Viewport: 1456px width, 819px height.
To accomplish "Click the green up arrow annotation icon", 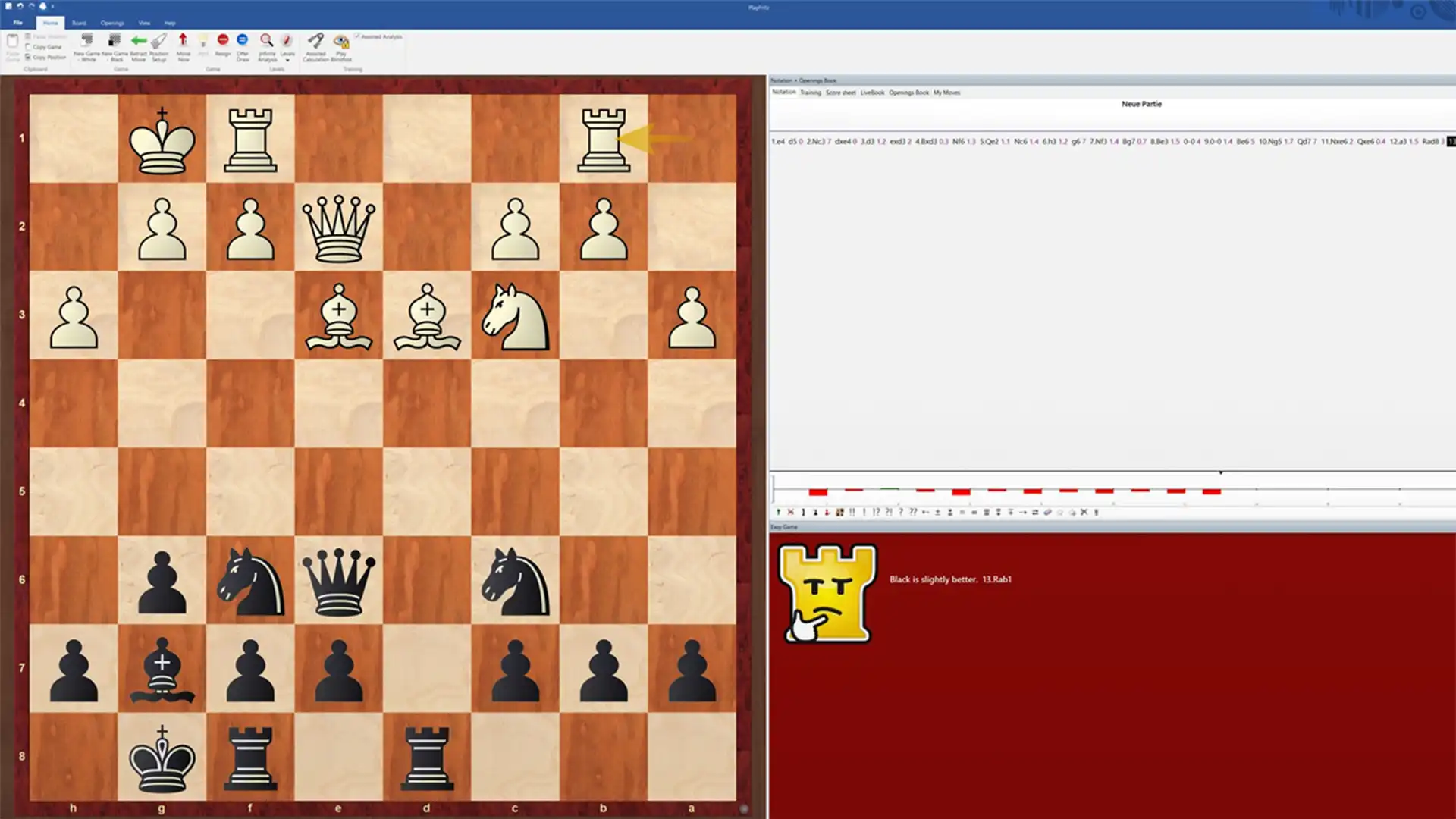I will [778, 512].
